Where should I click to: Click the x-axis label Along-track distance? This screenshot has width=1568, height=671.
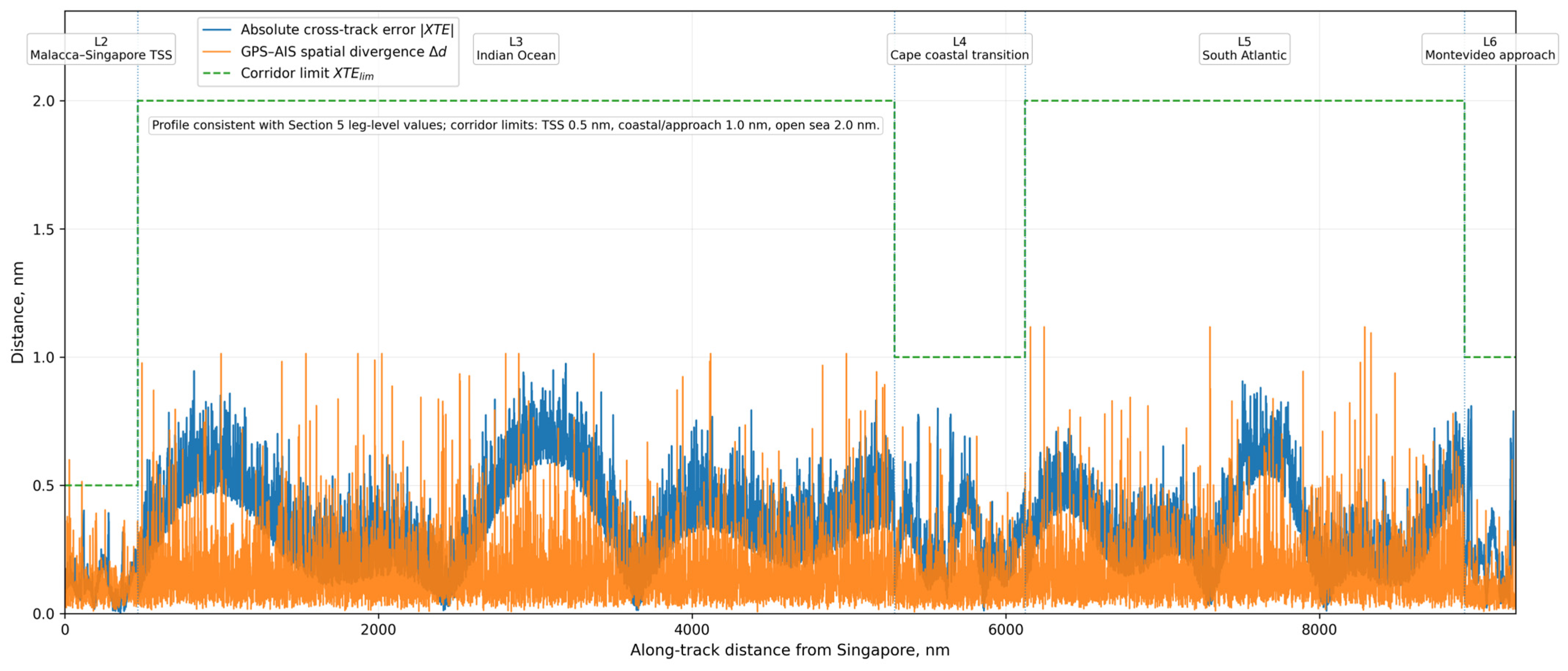(789, 650)
